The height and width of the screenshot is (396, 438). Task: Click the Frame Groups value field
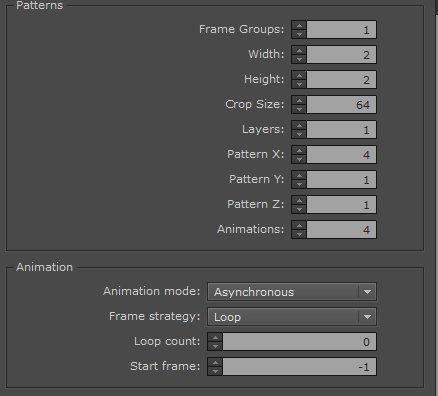coord(341,30)
